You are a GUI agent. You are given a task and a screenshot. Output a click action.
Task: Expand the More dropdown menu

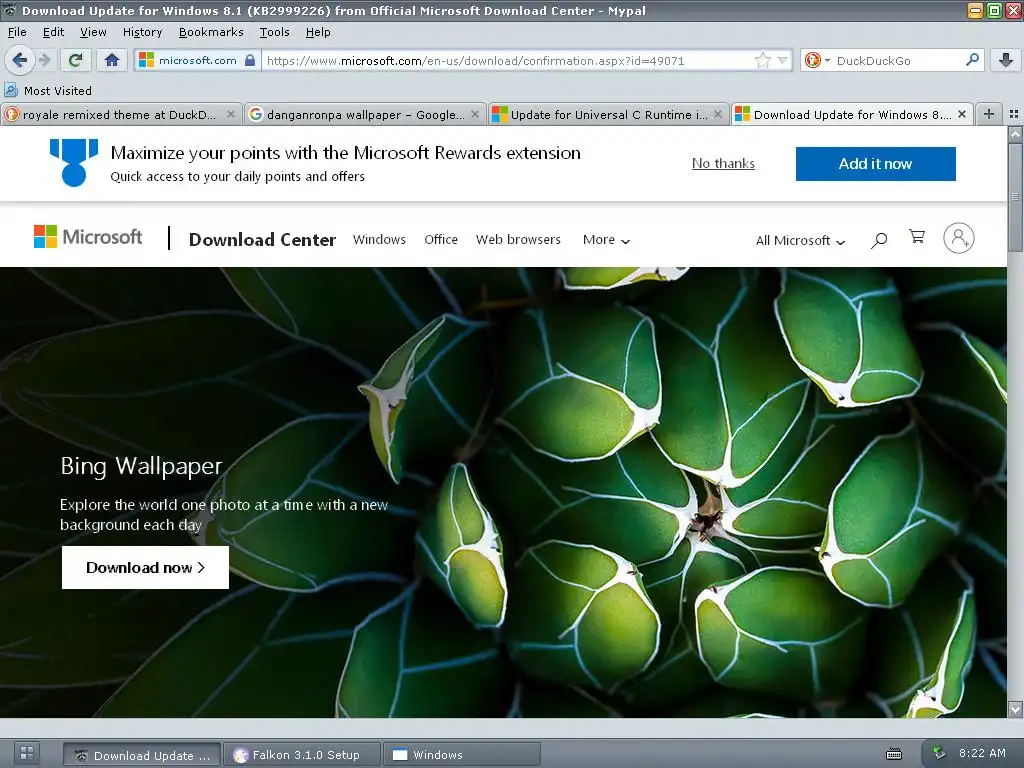click(606, 240)
